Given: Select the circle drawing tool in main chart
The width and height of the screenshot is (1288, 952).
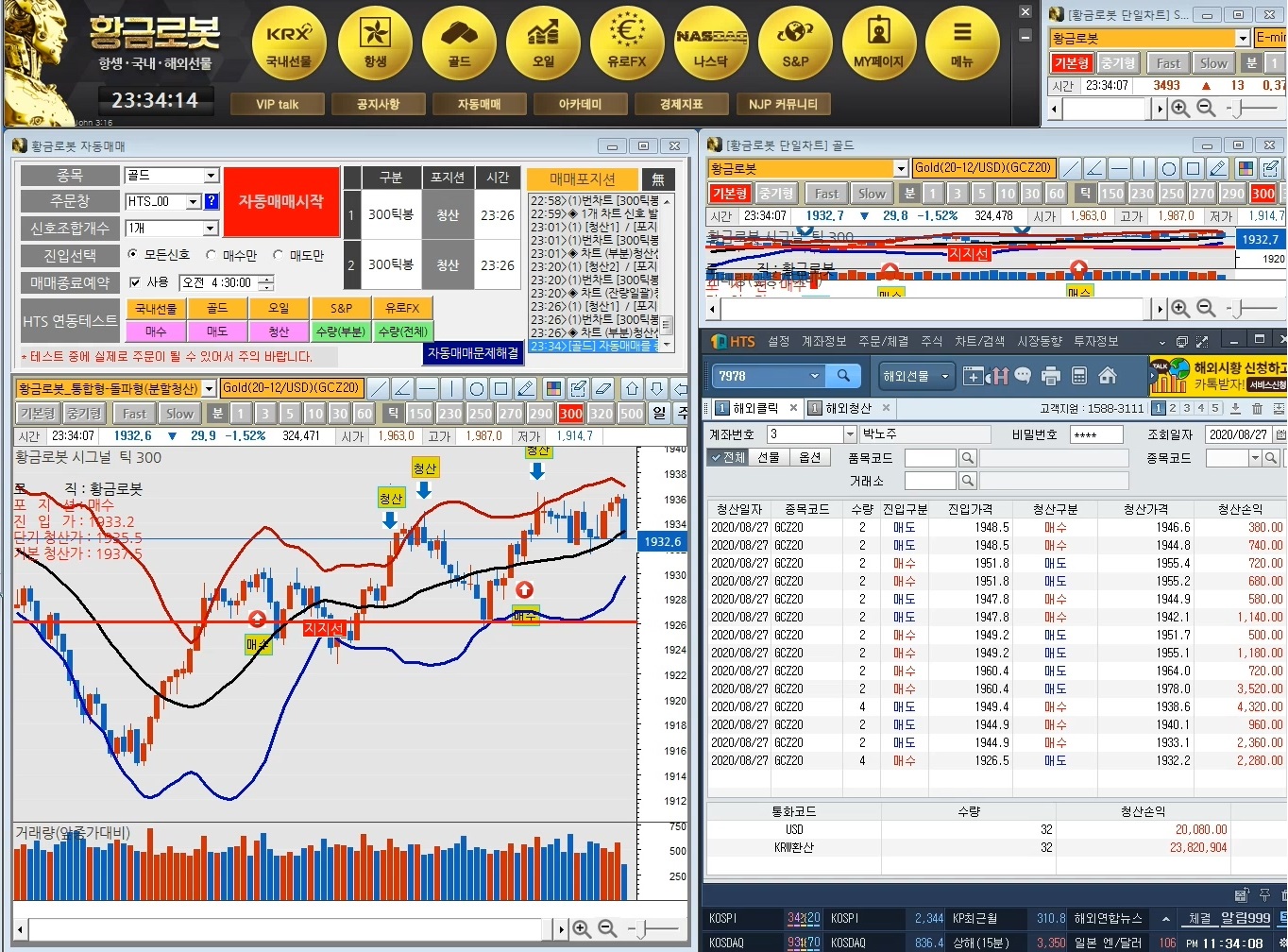Looking at the screenshot, I should [477, 388].
